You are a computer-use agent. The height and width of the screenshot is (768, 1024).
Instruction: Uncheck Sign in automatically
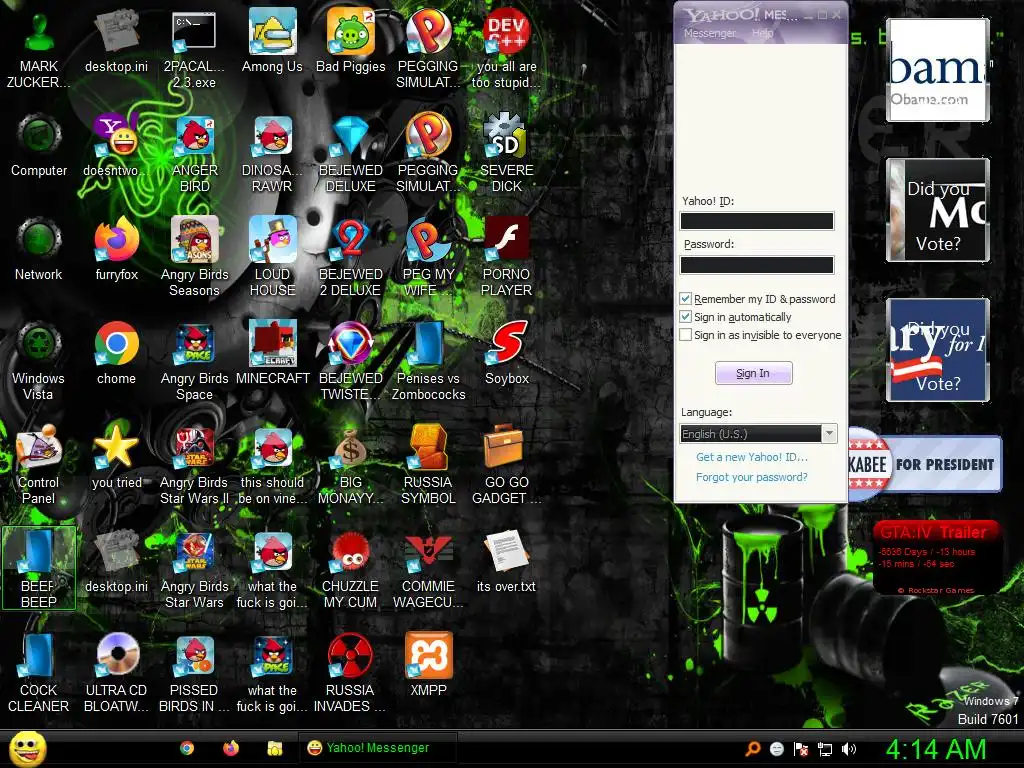(x=685, y=317)
